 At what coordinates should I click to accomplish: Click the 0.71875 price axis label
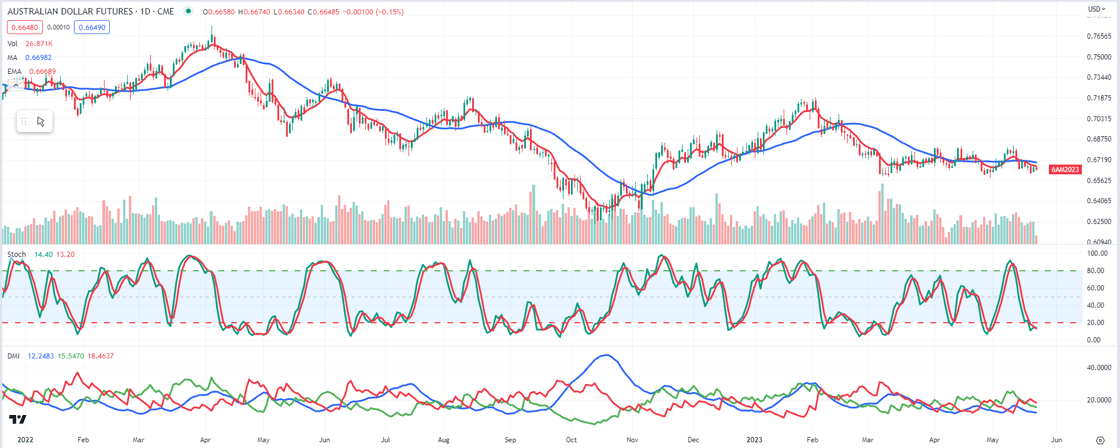1099,98
